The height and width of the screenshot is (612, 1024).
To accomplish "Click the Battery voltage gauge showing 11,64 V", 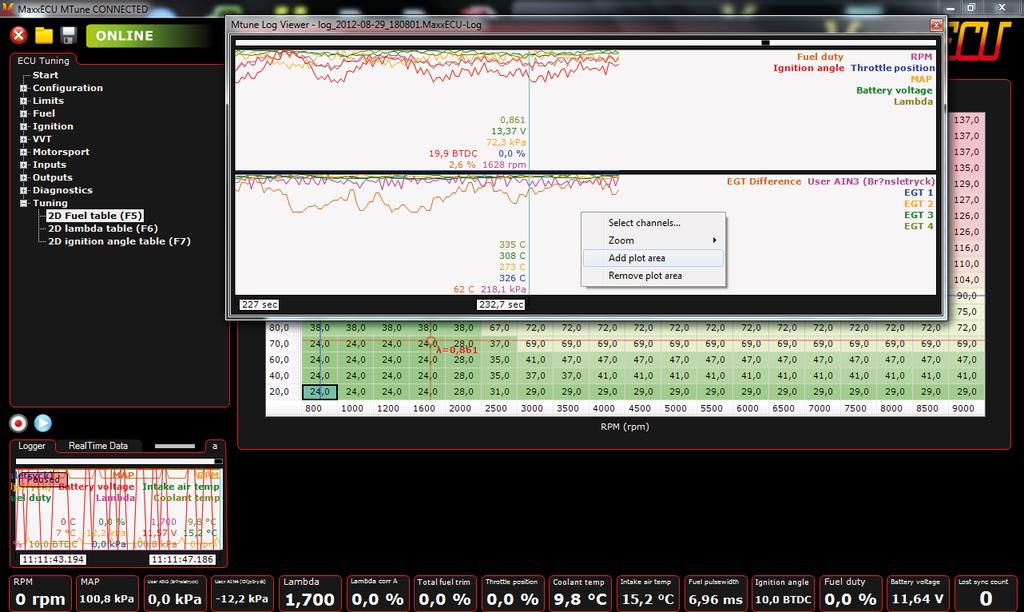I will pyautogui.click(x=917, y=593).
